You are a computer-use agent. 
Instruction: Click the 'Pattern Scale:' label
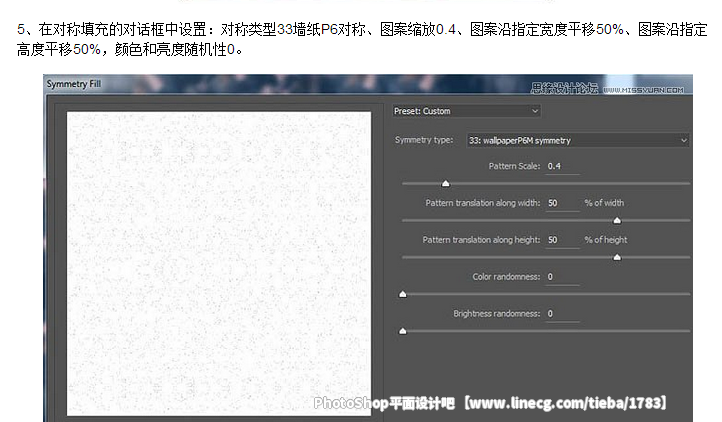pos(514,166)
